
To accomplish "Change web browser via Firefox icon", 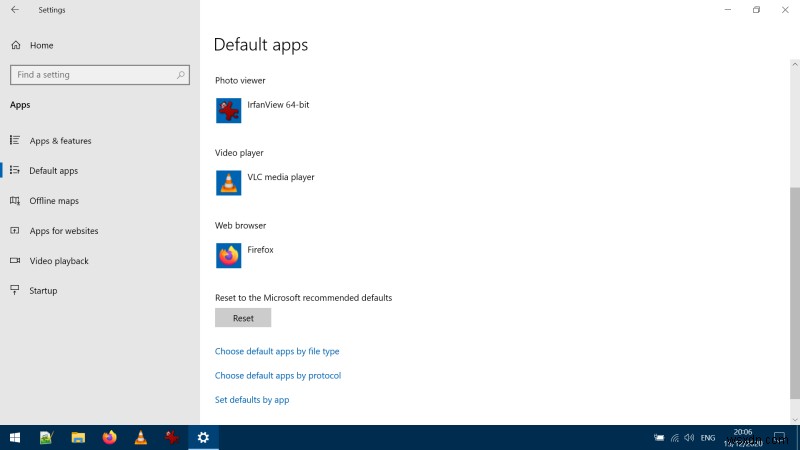I will tap(229, 256).
